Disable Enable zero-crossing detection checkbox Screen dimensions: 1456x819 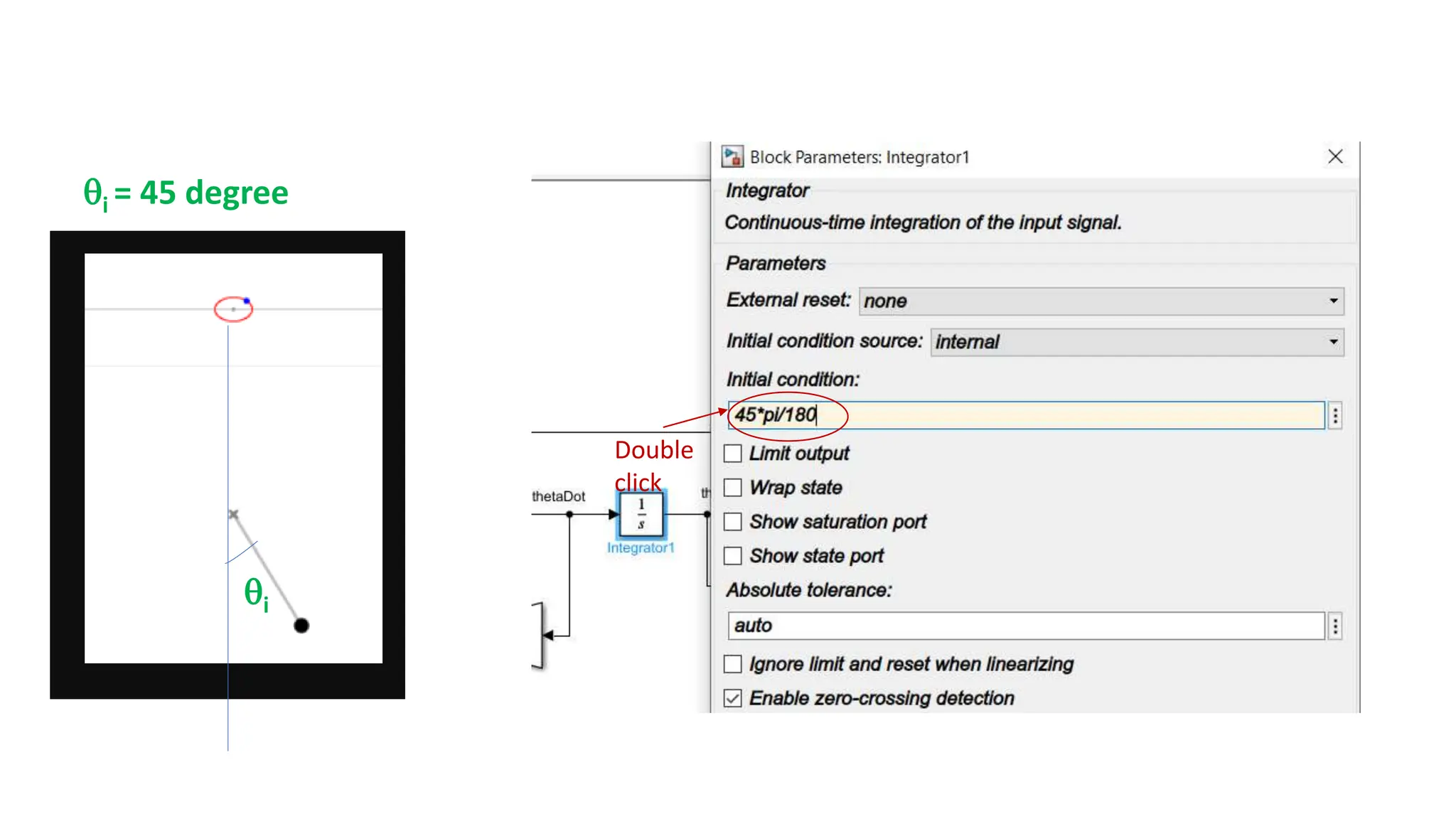732,698
